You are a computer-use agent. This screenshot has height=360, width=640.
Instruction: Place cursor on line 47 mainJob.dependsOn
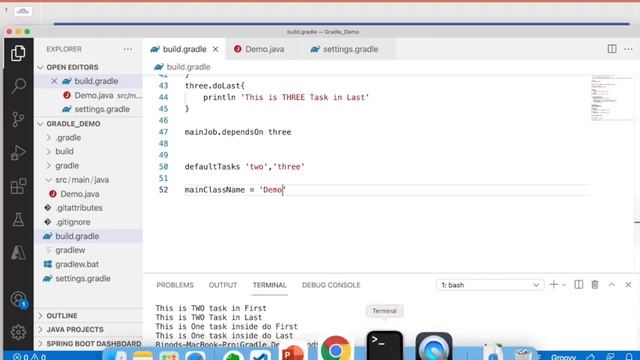coord(238,132)
